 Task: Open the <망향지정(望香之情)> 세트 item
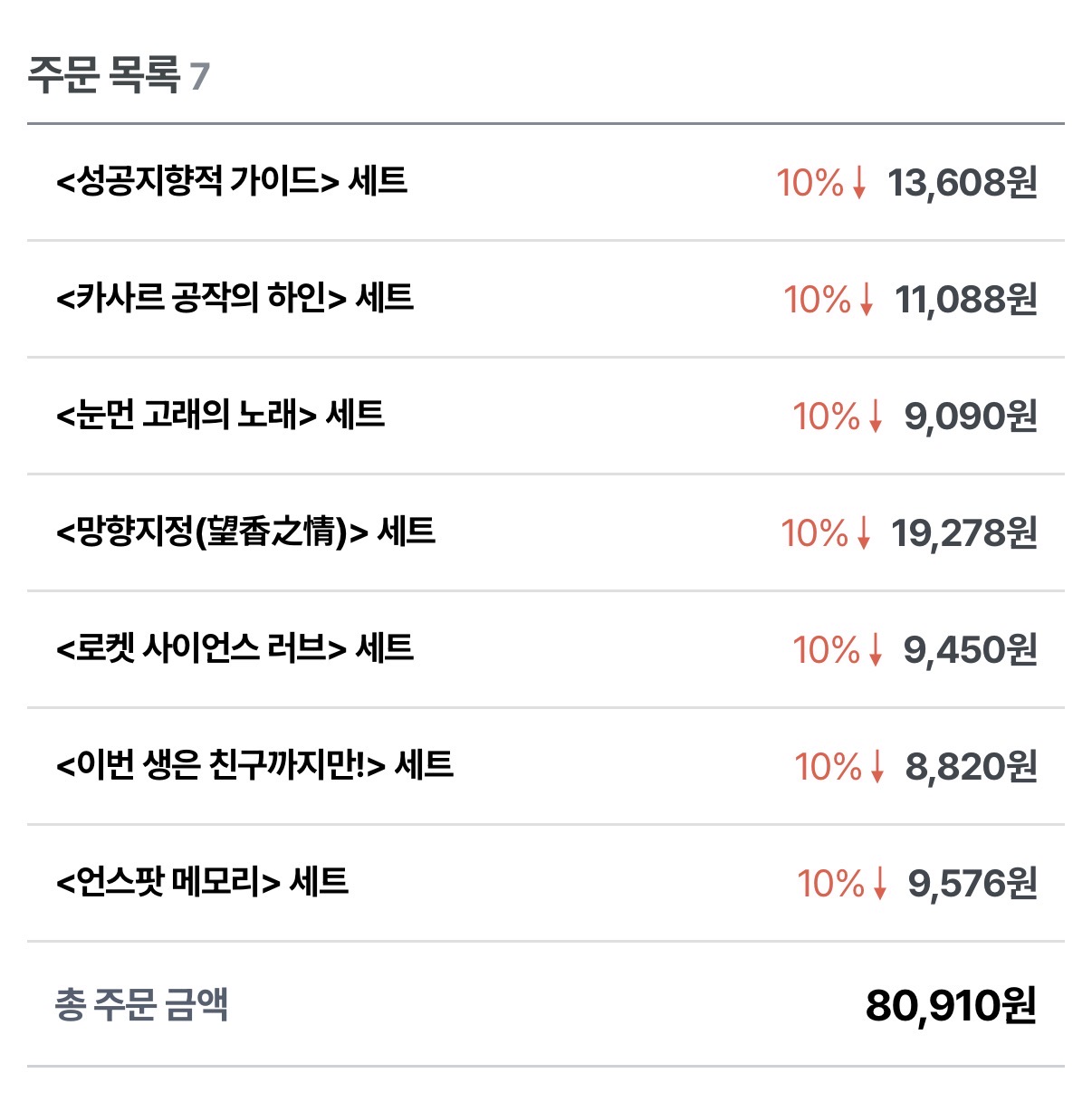(246, 532)
